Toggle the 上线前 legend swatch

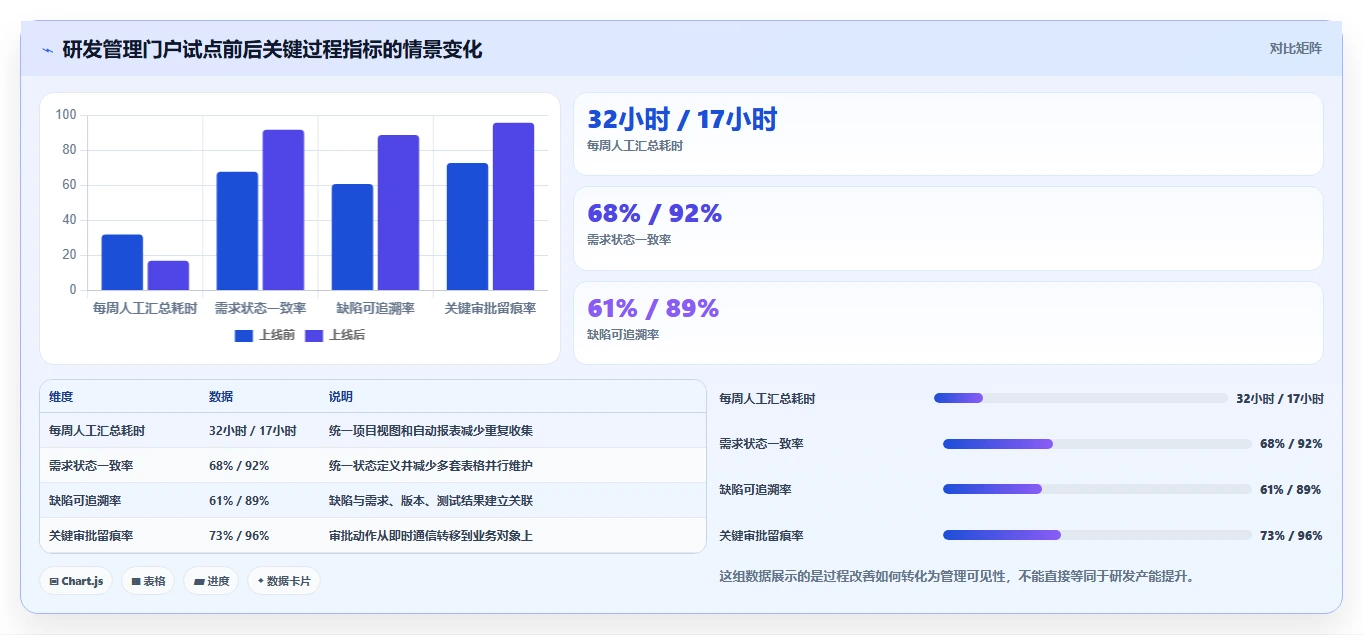click(x=244, y=335)
